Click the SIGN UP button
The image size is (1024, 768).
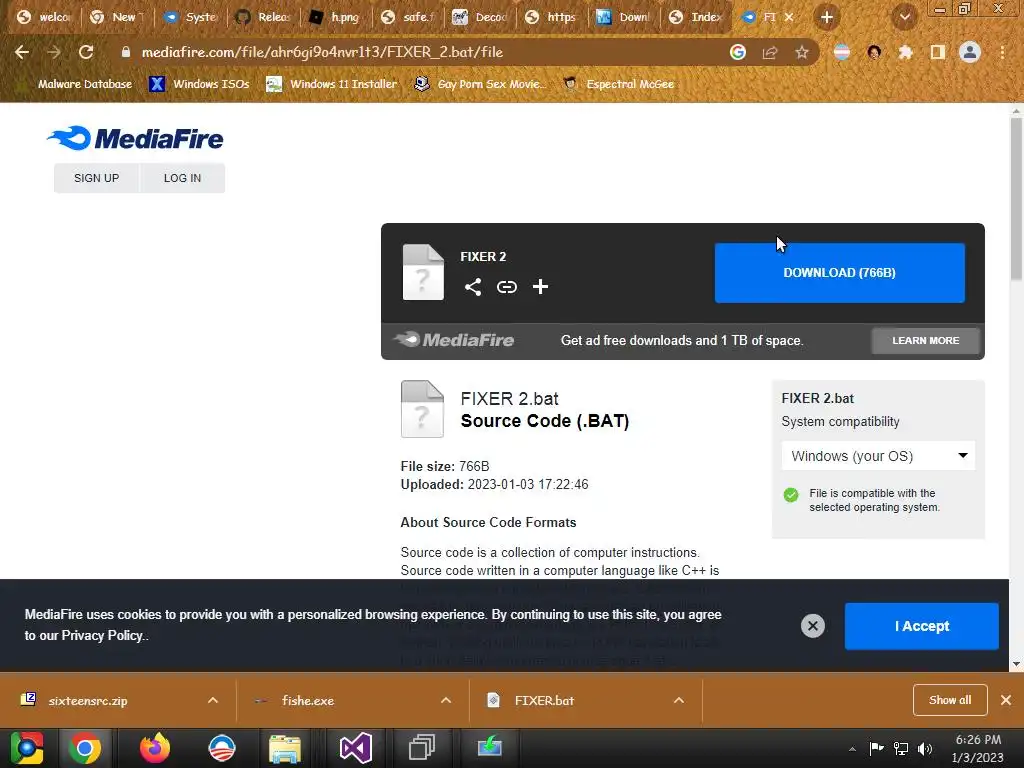point(97,178)
